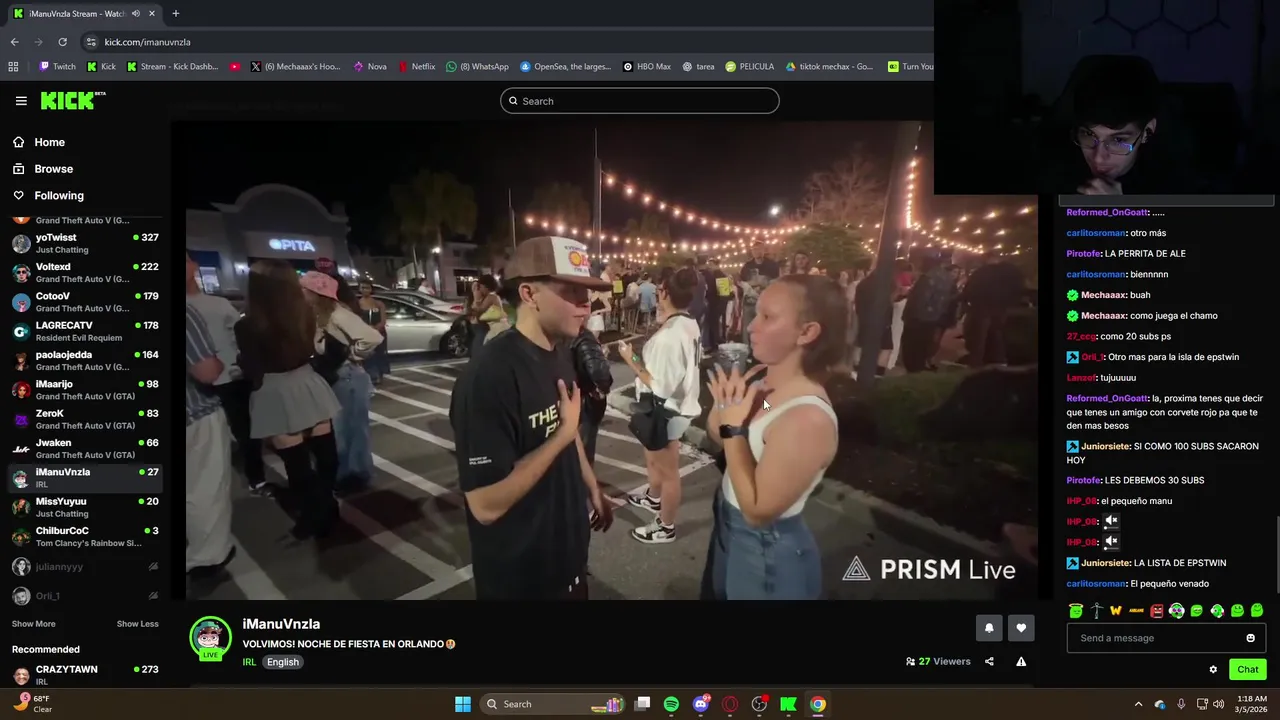Click the share icon next to viewers
This screenshot has height=720, width=1280.
click(989, 661)
